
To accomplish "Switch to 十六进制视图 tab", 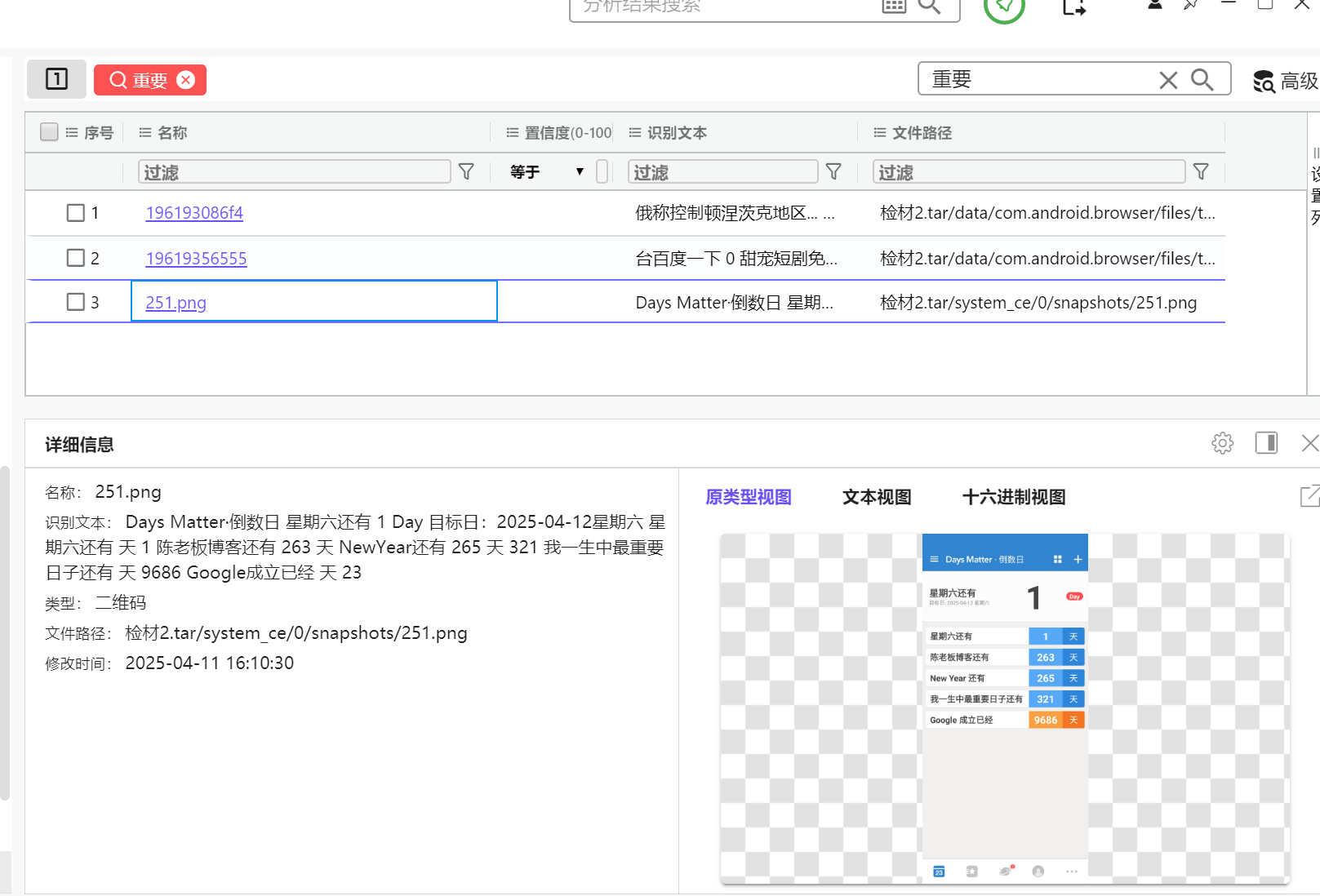I will [1012, 497].
